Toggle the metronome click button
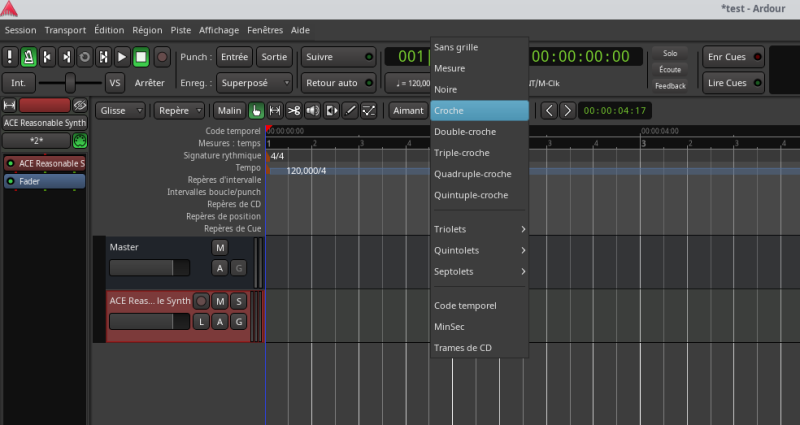The height and width of the screenshot is (425, 800). [29, 57]
